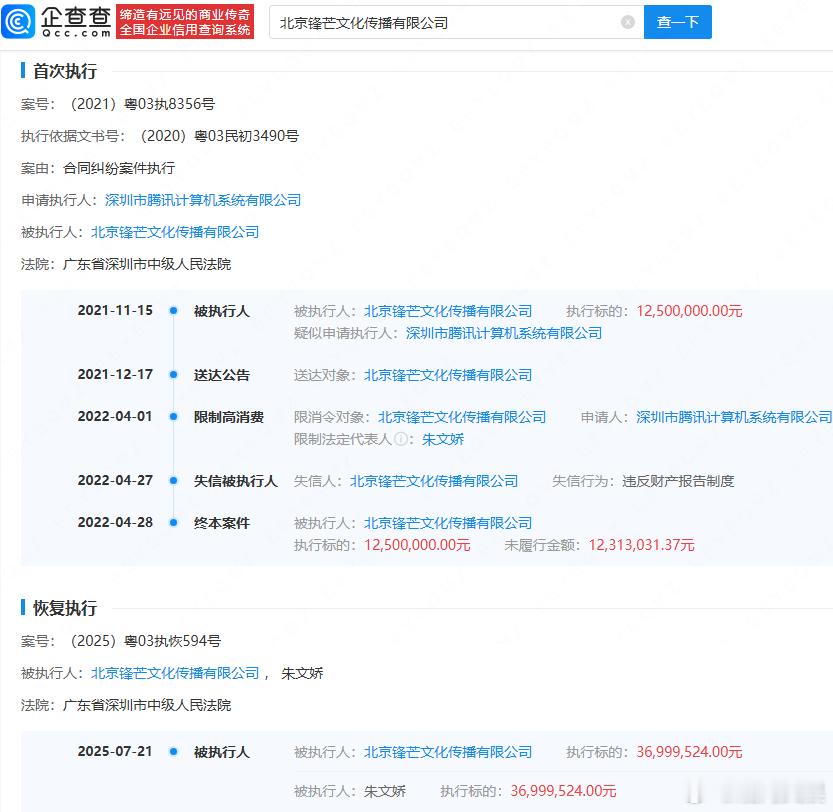Click 广东省深圳市中级人民法院 under 恢复执行
833x812 pixels.
click(x=147, y=705)
